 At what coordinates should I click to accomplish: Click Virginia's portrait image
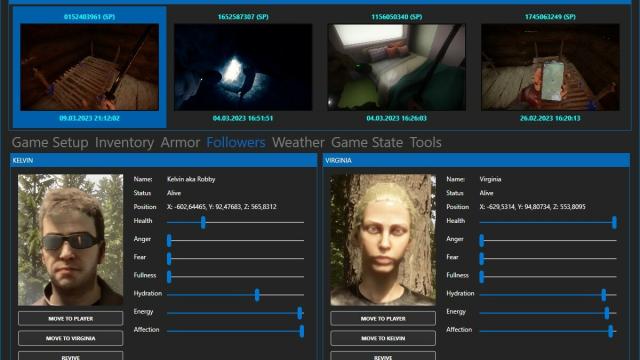pyautogui.click(x=383, y=240)
